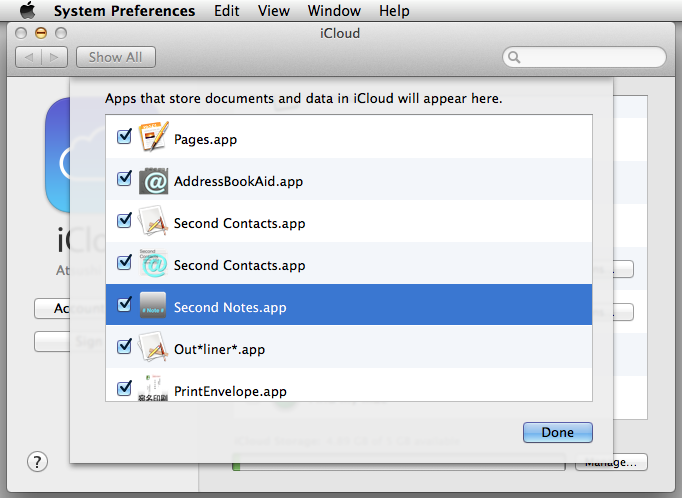Select the highlighted Second Notes.app label
Viewport: 682px width, 498px height.
click(230, 307)
